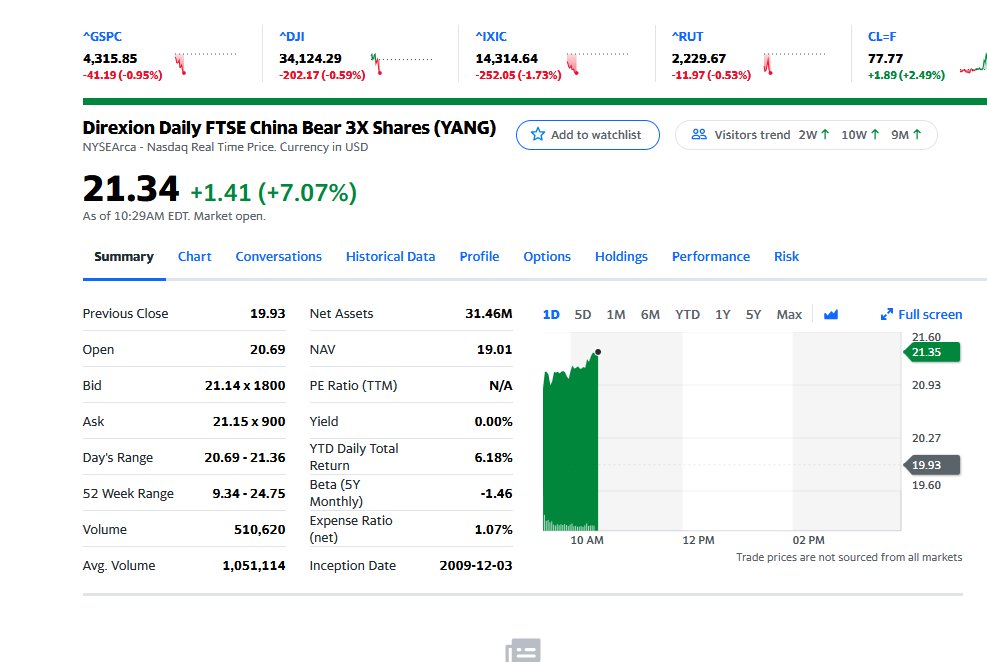Click the 10W visitors trend indicator
This screenshot has width=987, height=662.
point(860,135)
